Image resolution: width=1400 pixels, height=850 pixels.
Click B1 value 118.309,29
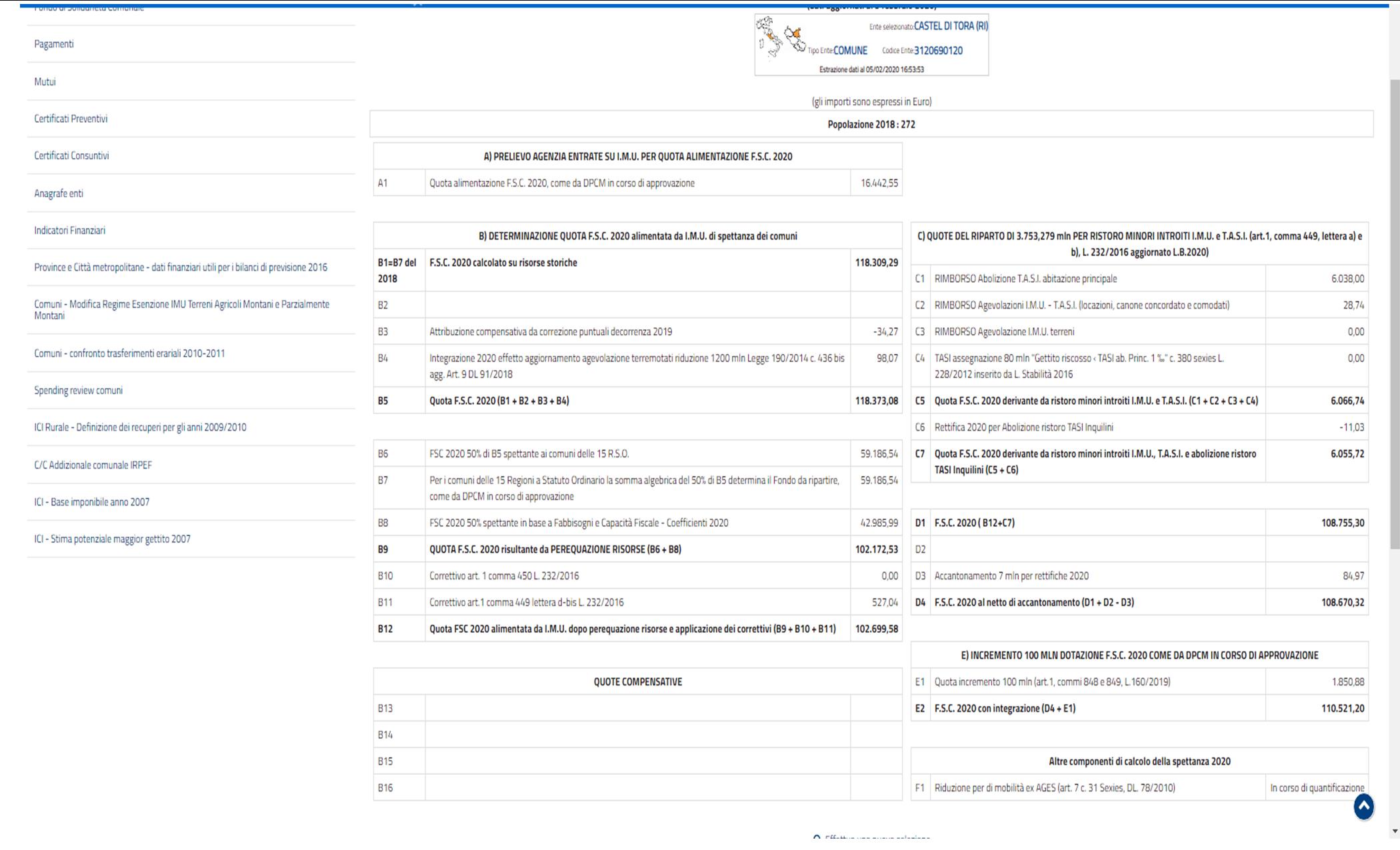point(876,263)
